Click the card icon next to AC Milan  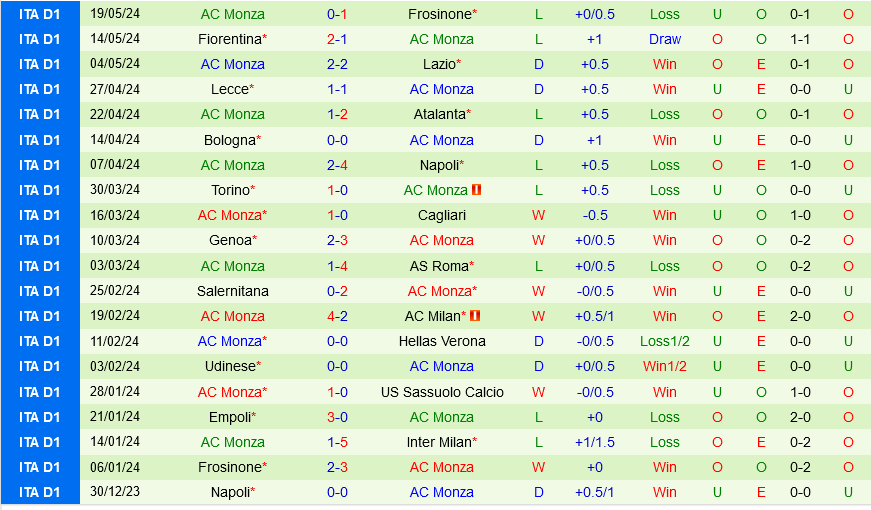475,316
